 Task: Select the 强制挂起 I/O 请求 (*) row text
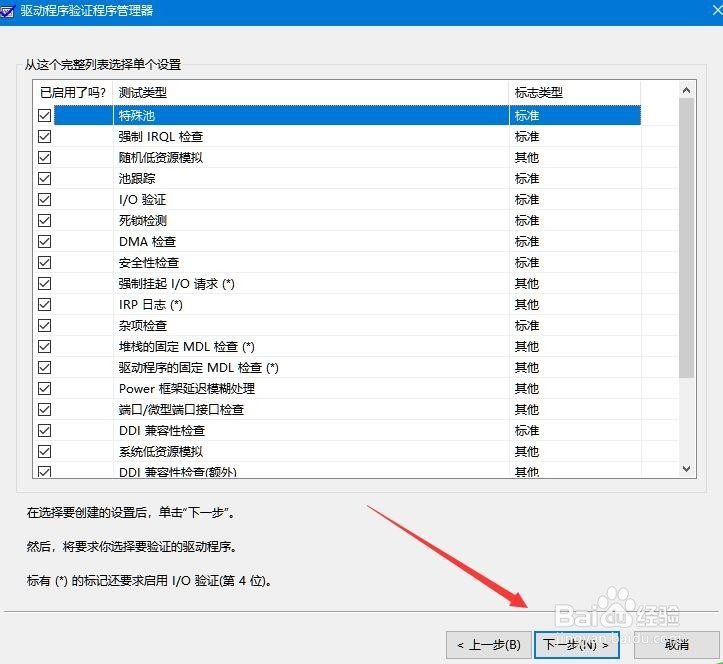point(177,283)
